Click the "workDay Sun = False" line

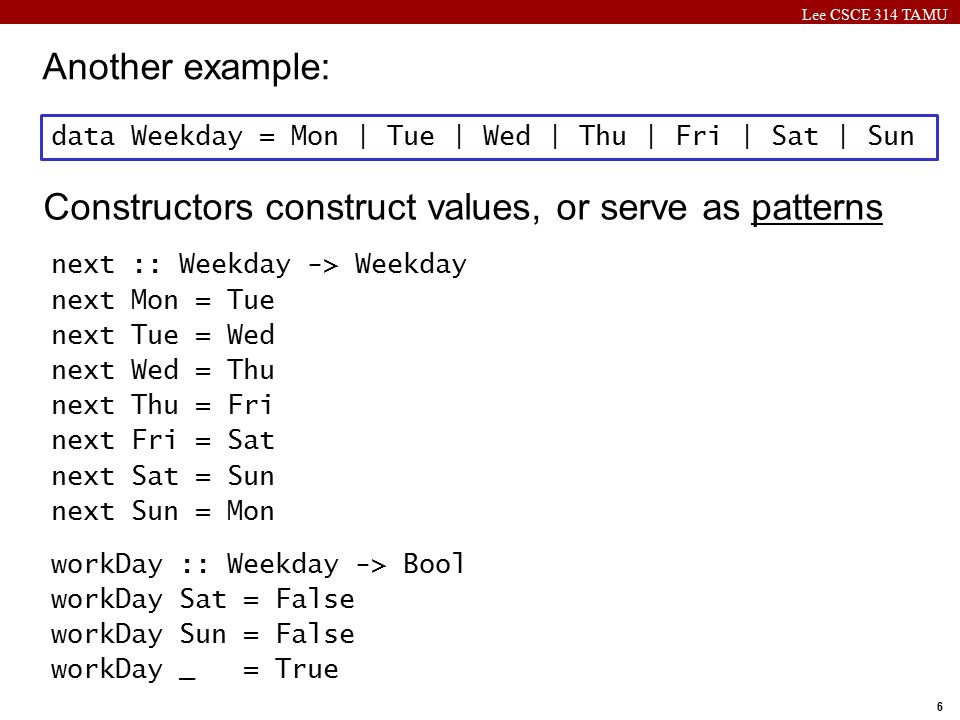pyautogui.click(x=203, y=634)
